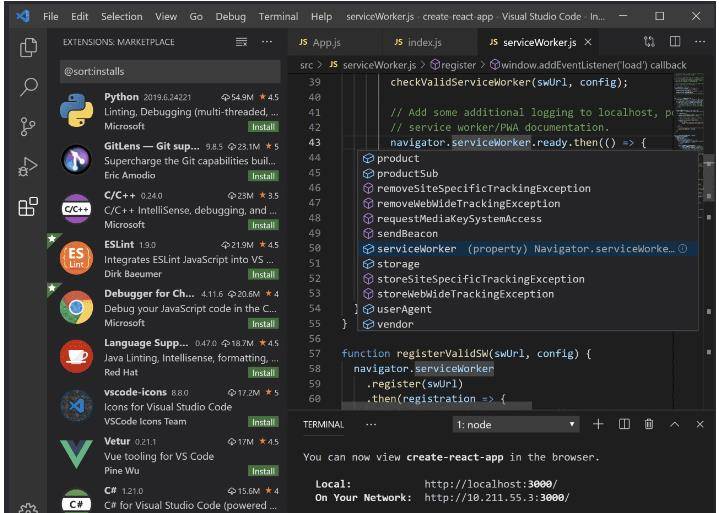Open the Selection menu
Image resolution: width=719 pixels, height=513 pixels.
click(122, 17)
